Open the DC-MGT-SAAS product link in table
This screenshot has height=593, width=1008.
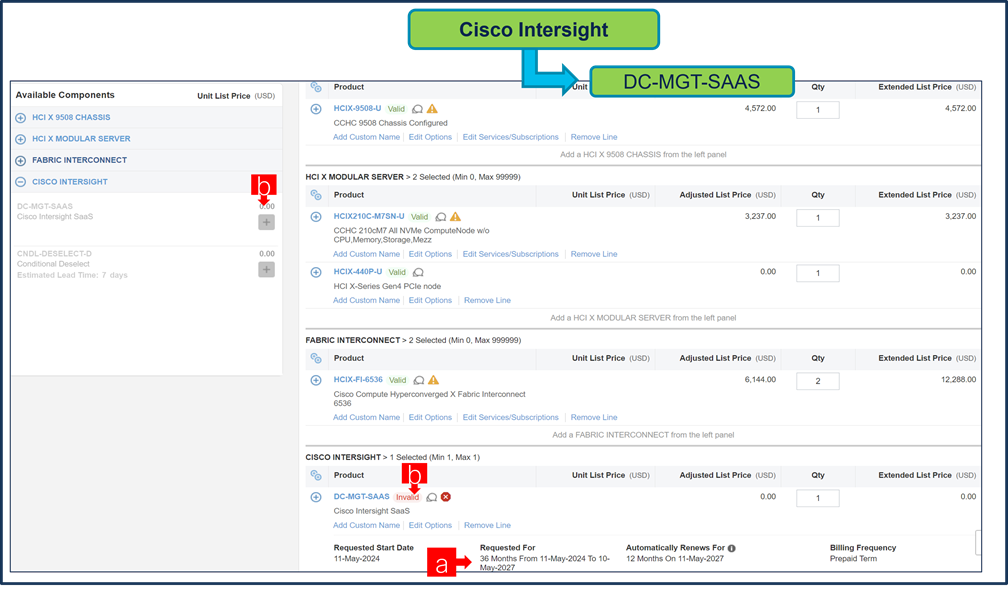pyautogui.click(x=361, y=497)
